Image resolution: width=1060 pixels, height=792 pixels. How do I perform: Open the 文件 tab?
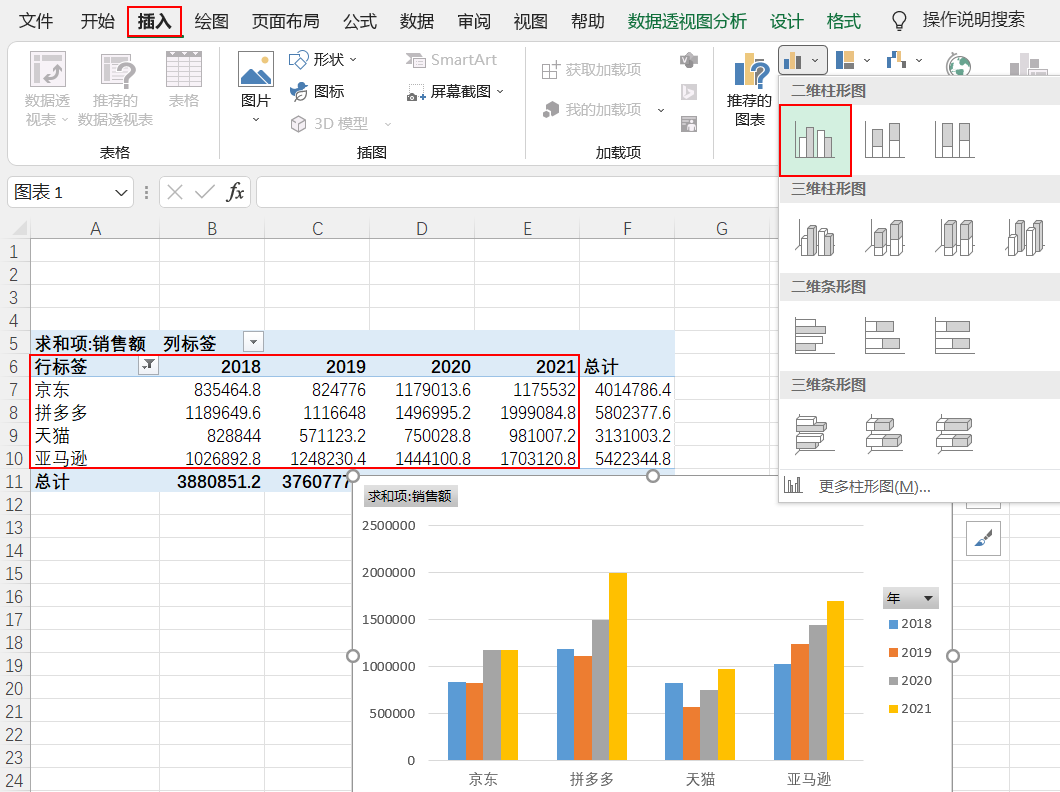[x=36, y=21]
